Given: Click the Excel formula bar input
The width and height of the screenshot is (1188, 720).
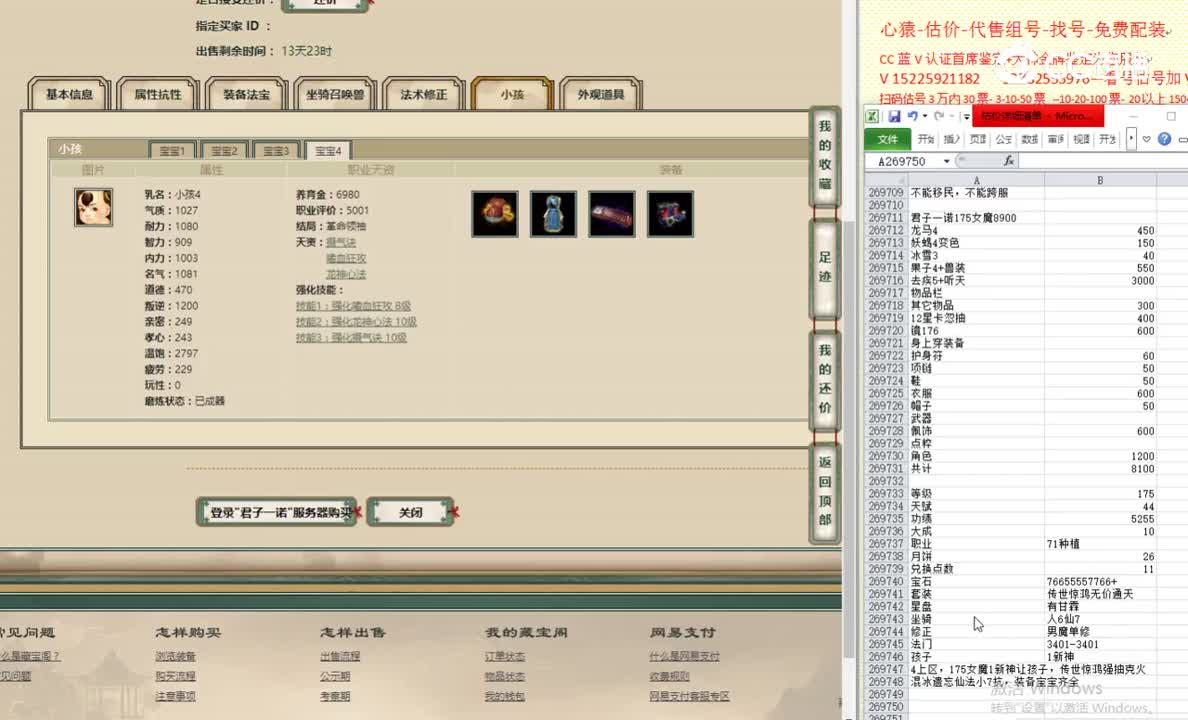Looking at the screenshot, I should point(1102,161).
